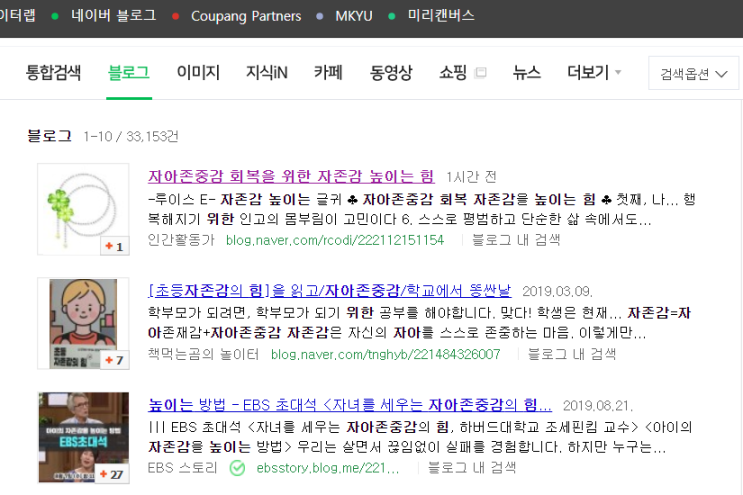Click the red dot icon before Coupang Partners

176,16
